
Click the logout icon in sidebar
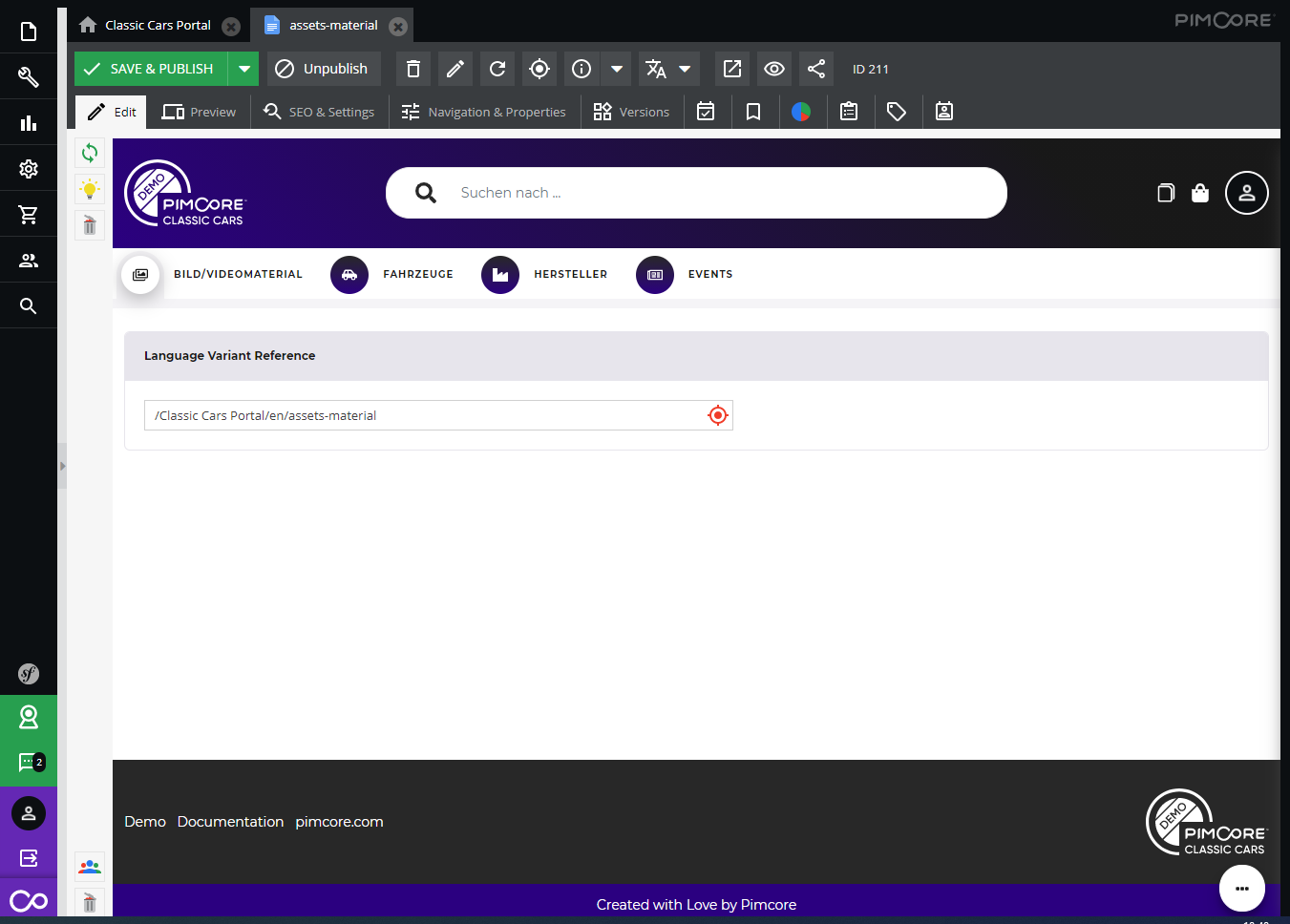click(29, 858)
